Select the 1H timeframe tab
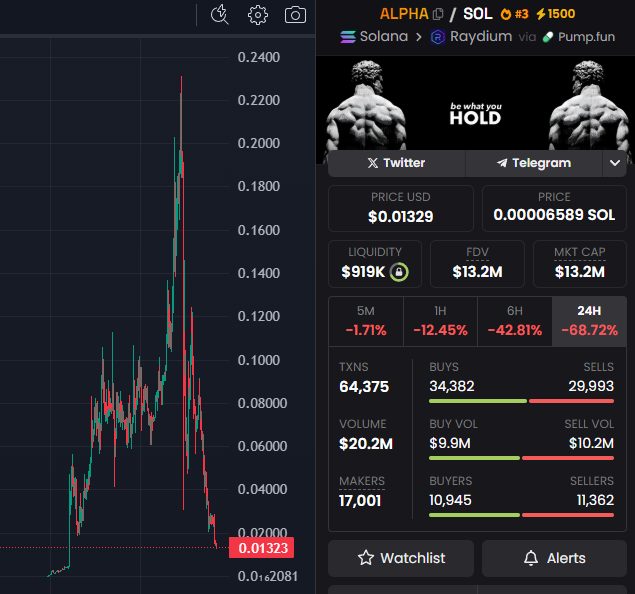Screen dimensions: 635x594 [440, 321]
